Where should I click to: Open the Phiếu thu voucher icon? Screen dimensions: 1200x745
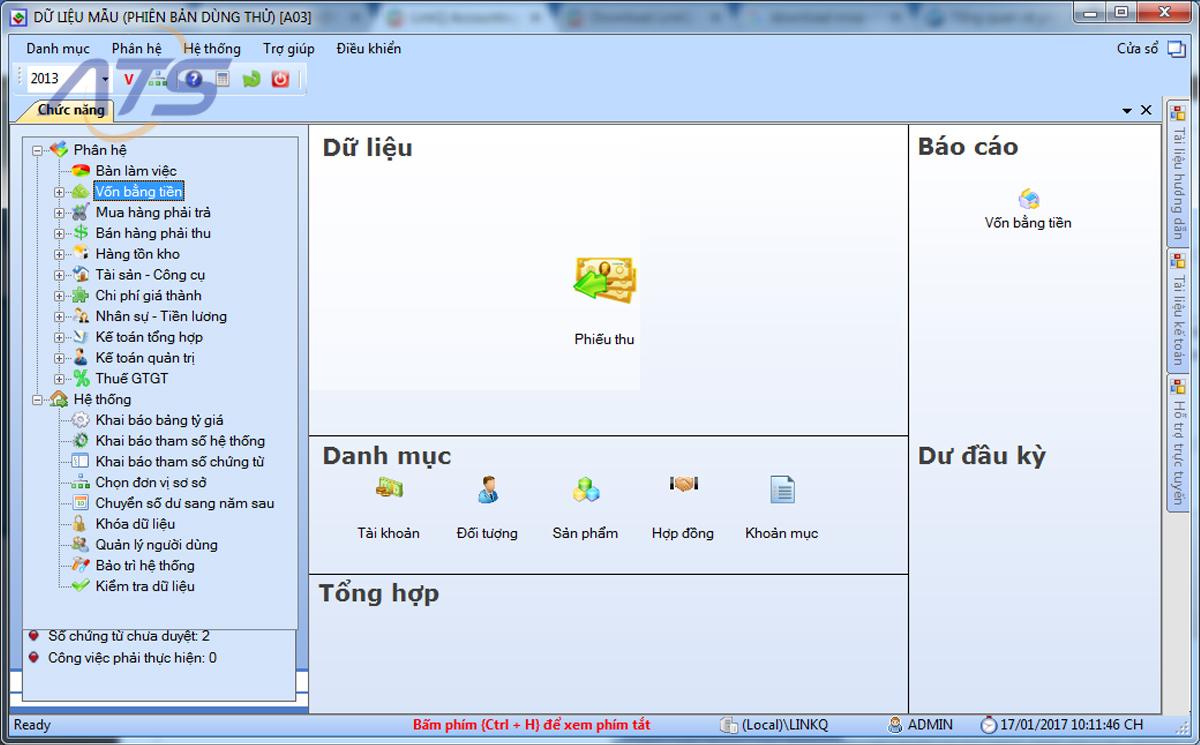coord(604,282)
